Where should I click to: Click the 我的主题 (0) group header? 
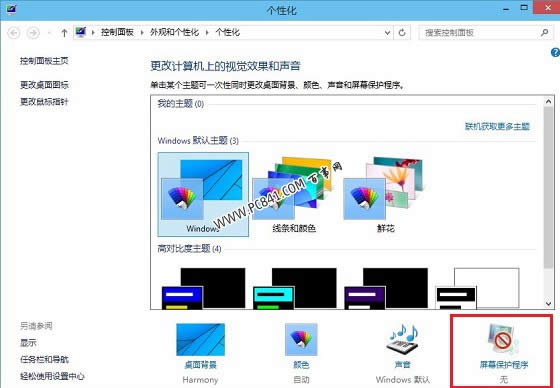pyautogui.click(x=181, y=104)
